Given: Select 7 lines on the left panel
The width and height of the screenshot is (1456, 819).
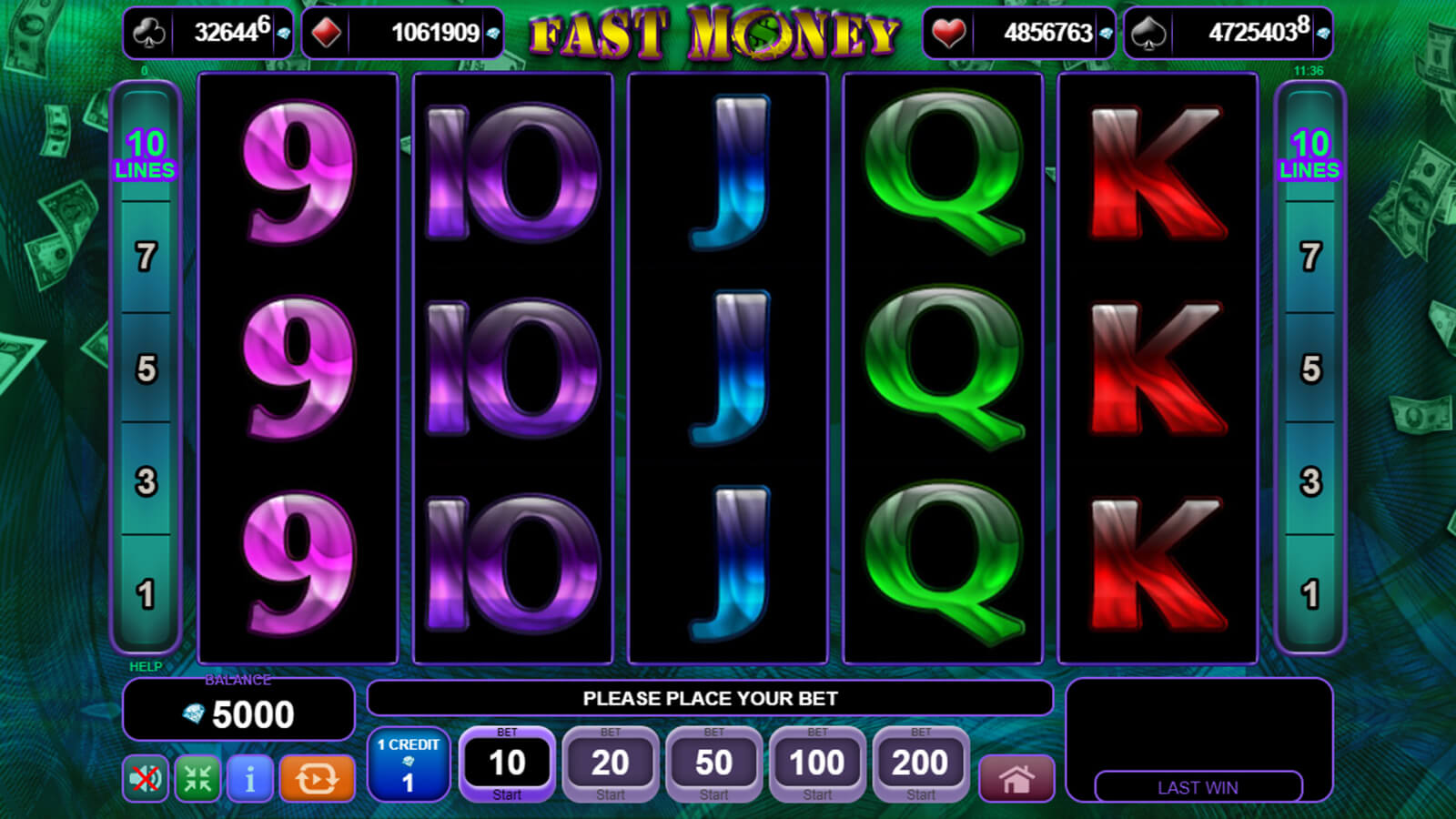Looking at the screenshot, I should pos(146,257).
